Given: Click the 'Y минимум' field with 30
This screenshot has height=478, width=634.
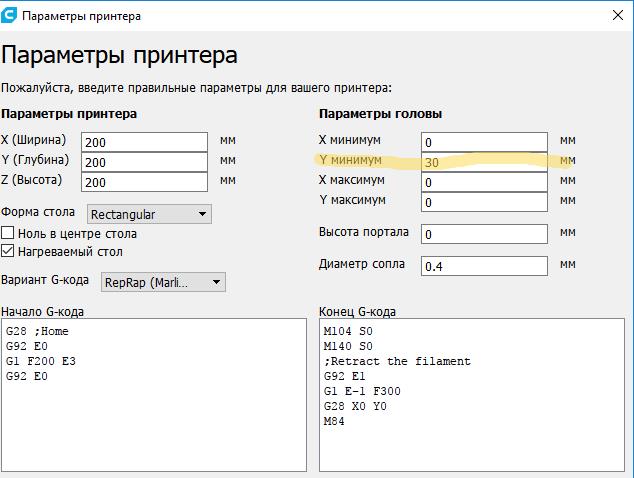Looking at the screenshot, I should point(483,162).
